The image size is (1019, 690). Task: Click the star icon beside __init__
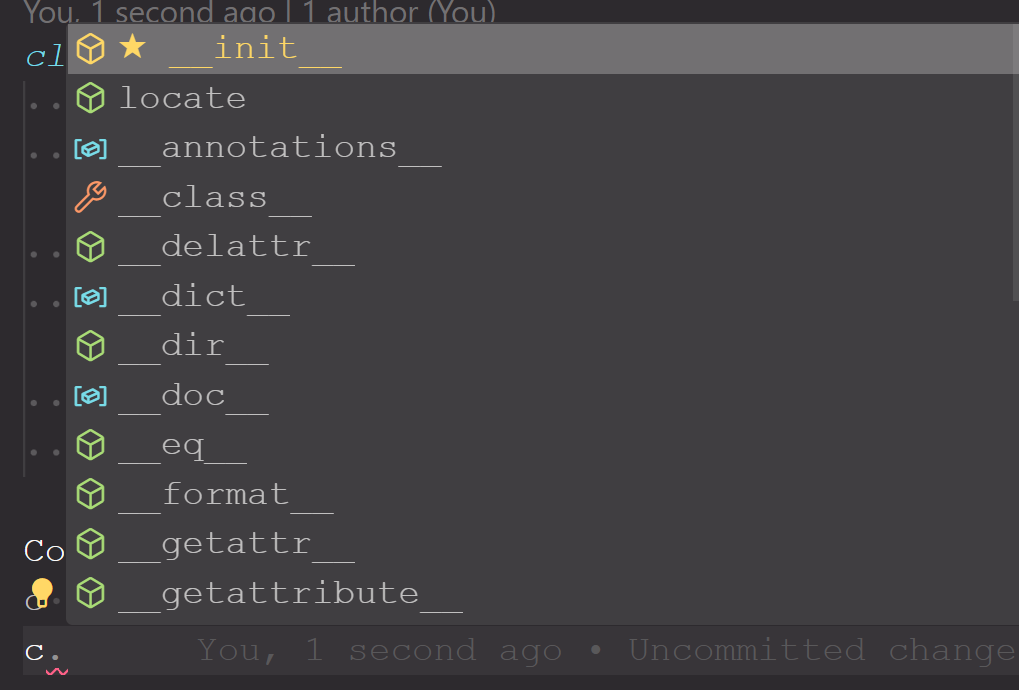[x=131, y=48]
